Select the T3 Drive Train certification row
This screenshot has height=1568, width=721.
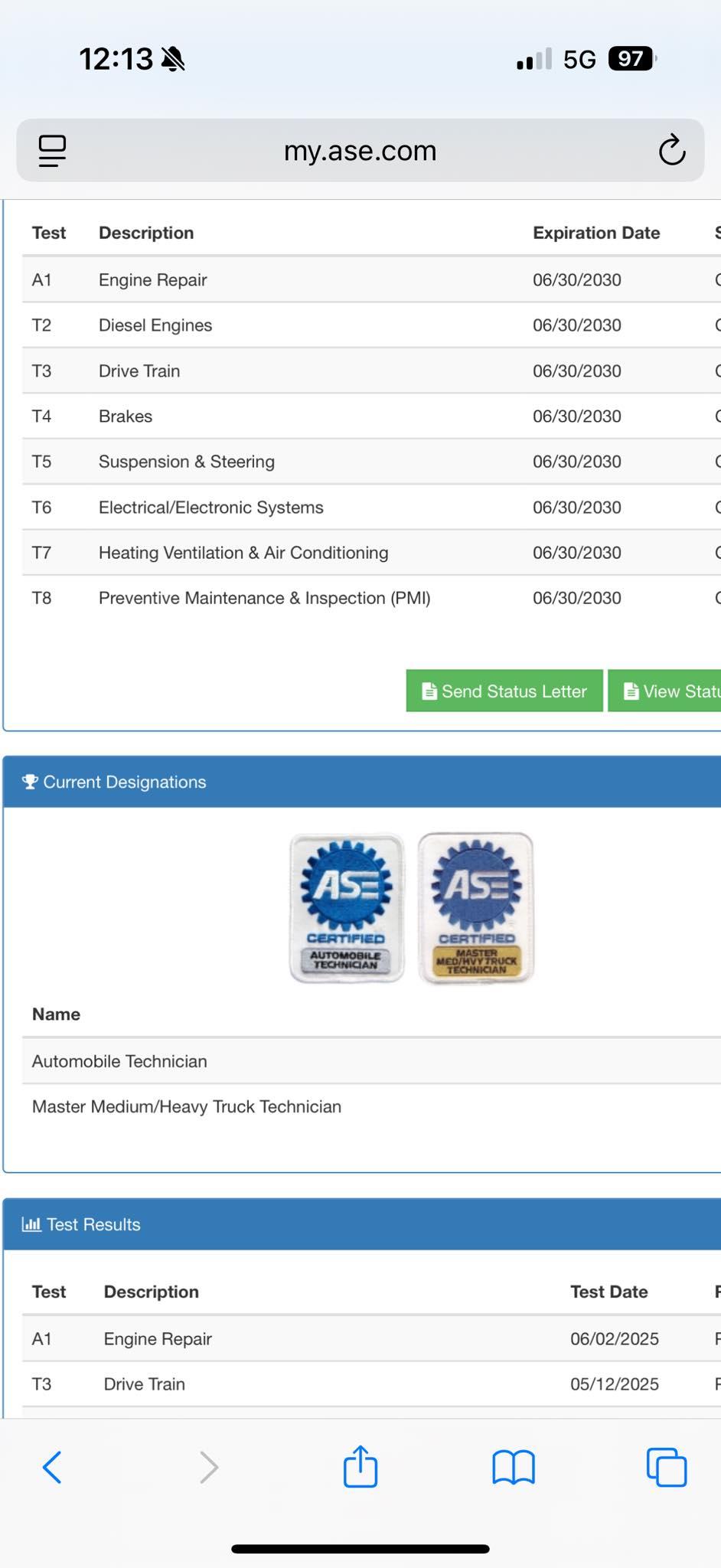point(371,371)
